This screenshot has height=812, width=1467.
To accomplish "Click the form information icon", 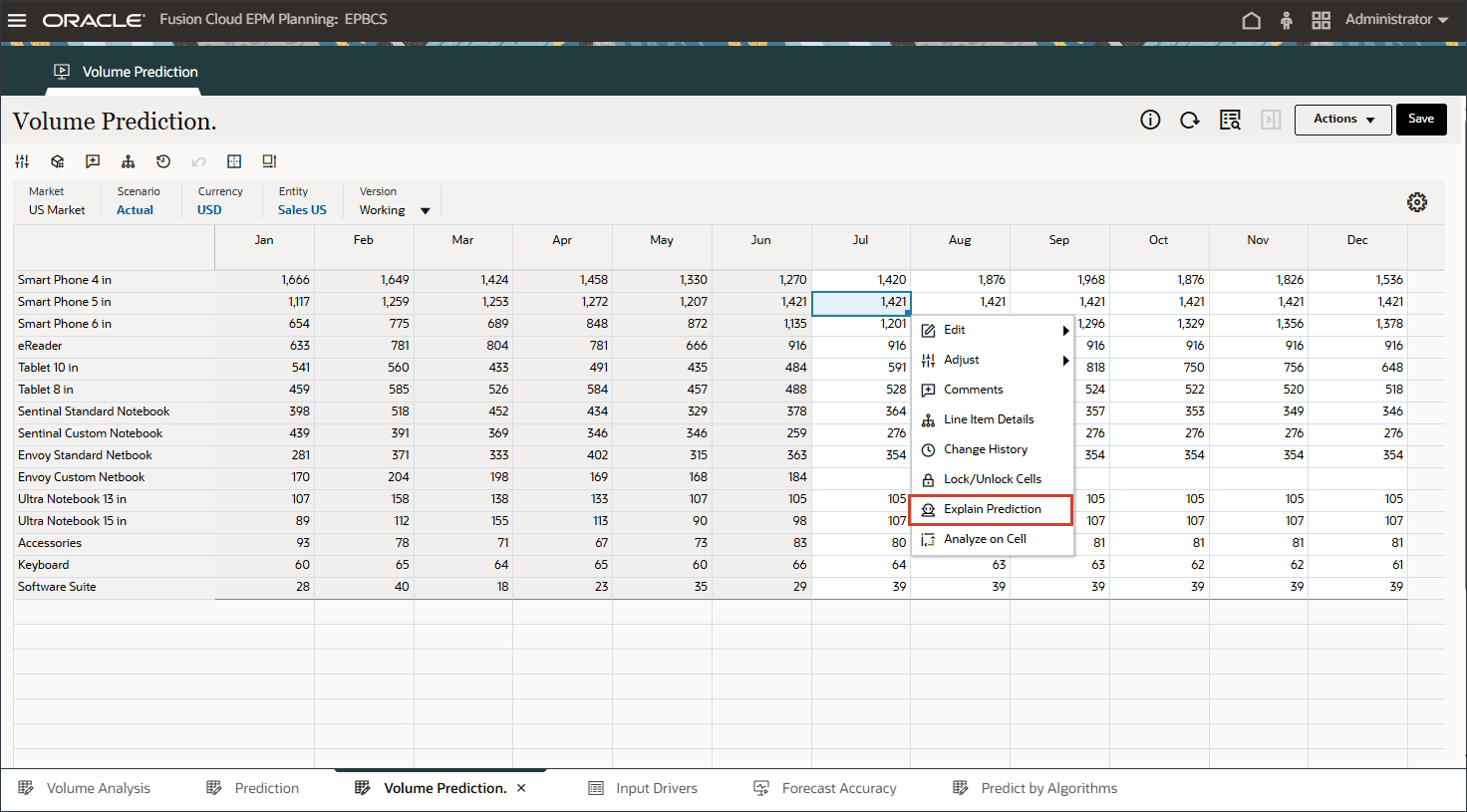I will click(x=1150, y=121).
